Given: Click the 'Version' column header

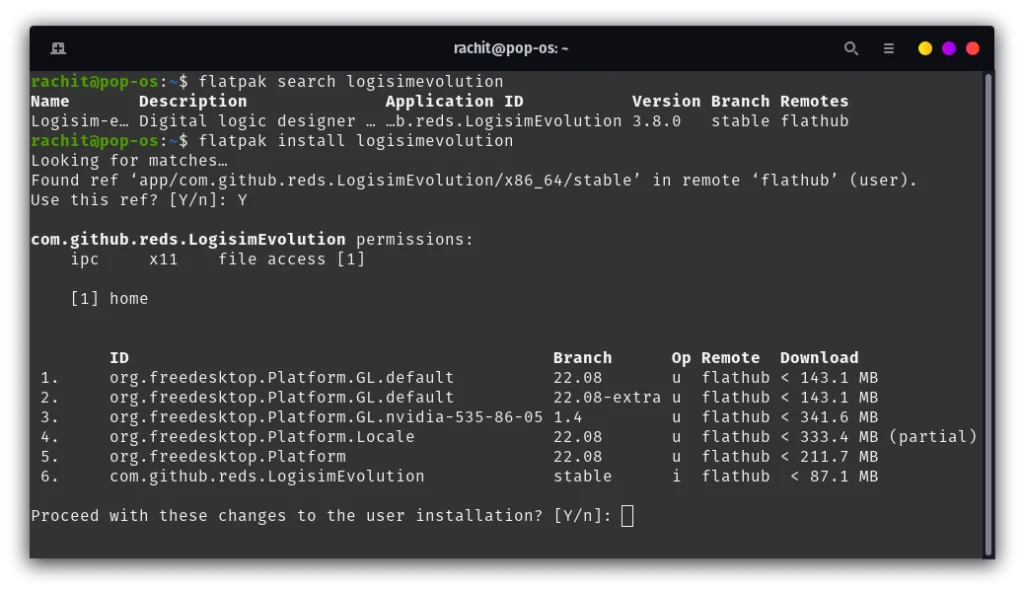Looking at the screenshot, I should pyautogui.click(x=665, y=101).
